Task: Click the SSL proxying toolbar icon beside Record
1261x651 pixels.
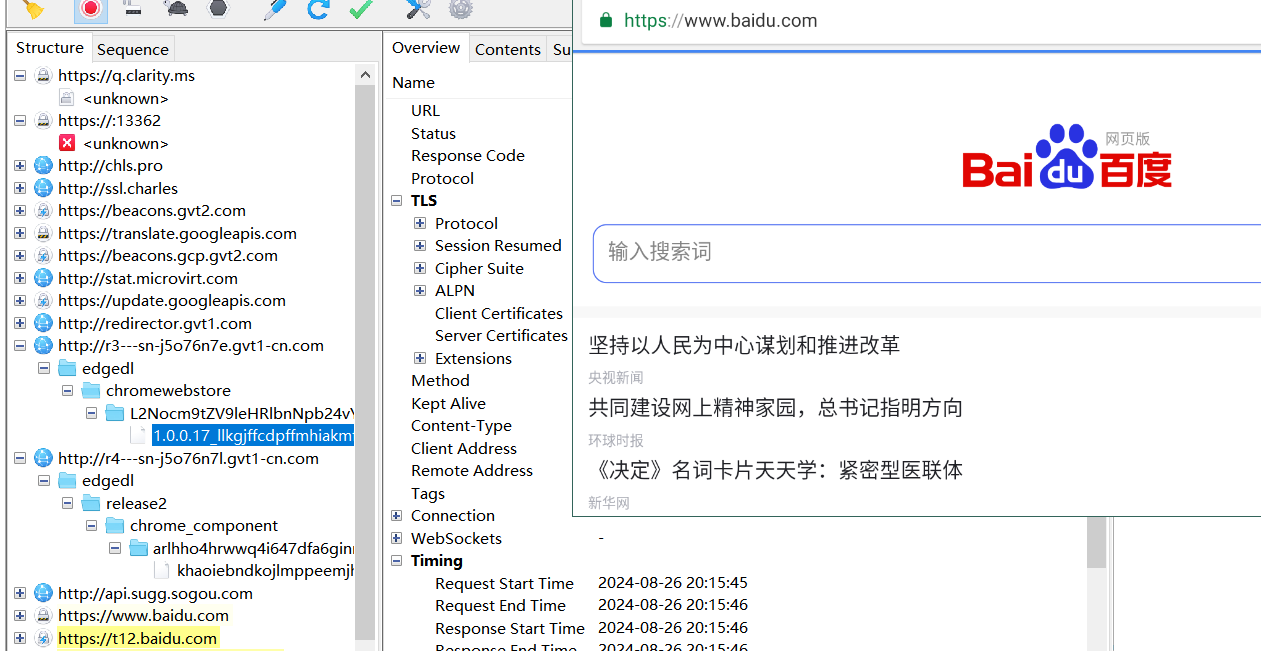Action: click(132, 9)
